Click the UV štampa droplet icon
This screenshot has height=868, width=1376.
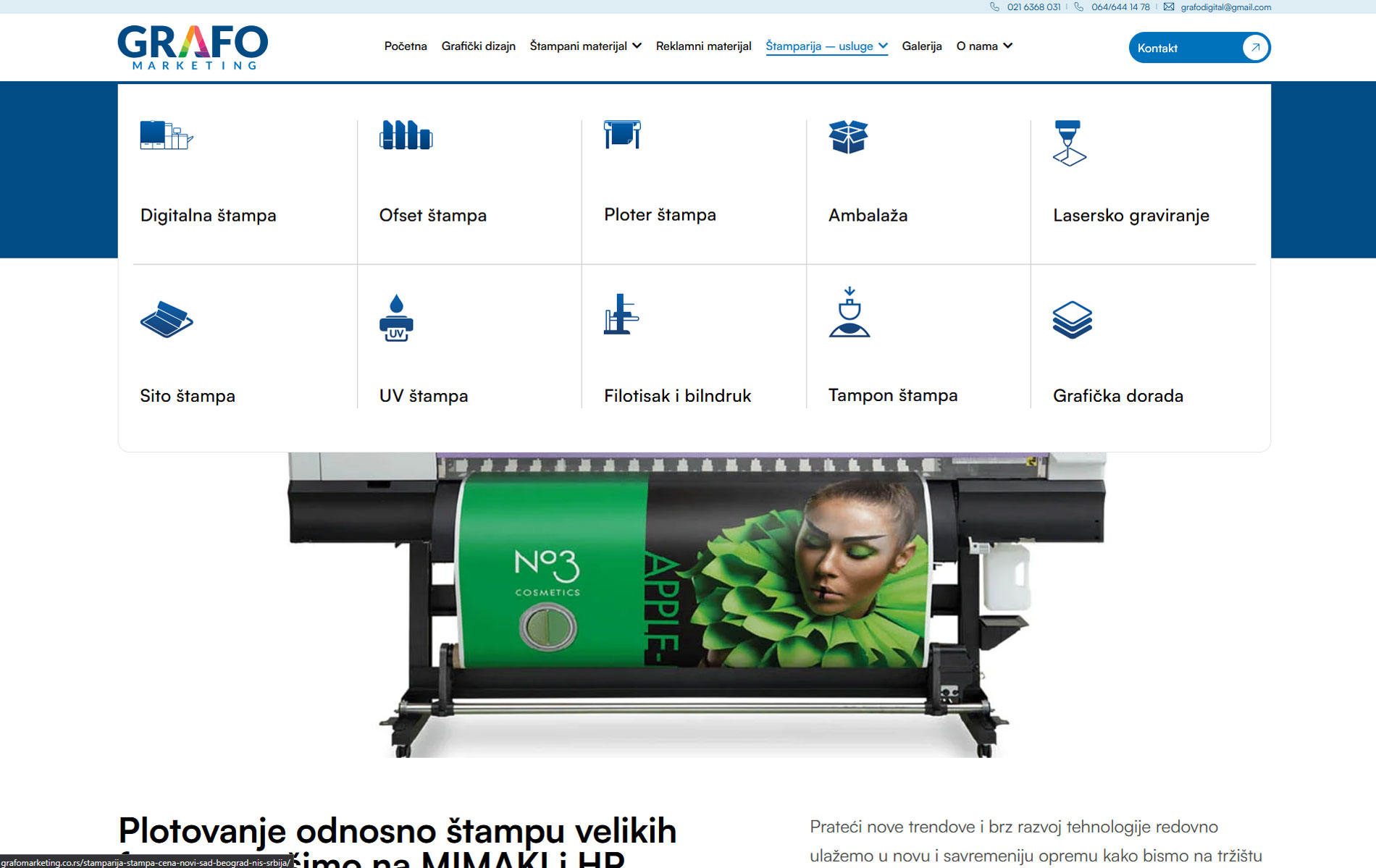tap(396, 318)
